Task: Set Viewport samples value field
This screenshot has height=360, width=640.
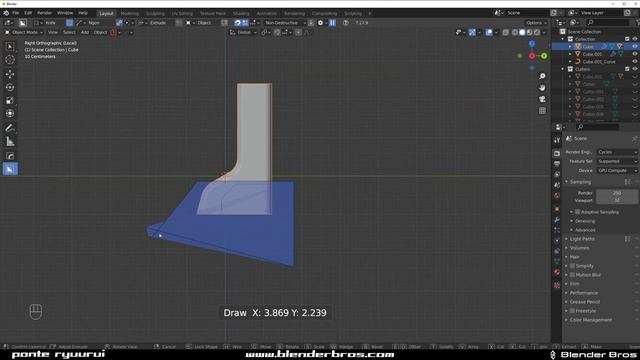Action: pyautogui.click(x=617, y=200)
